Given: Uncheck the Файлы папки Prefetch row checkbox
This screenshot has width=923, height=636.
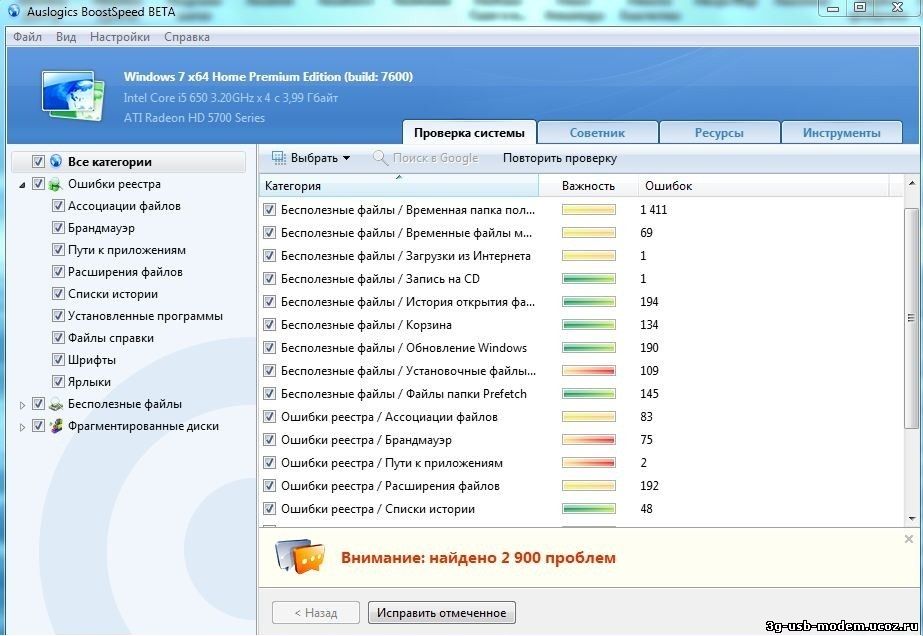Looking at the screenshot, I should pos(269,393).
